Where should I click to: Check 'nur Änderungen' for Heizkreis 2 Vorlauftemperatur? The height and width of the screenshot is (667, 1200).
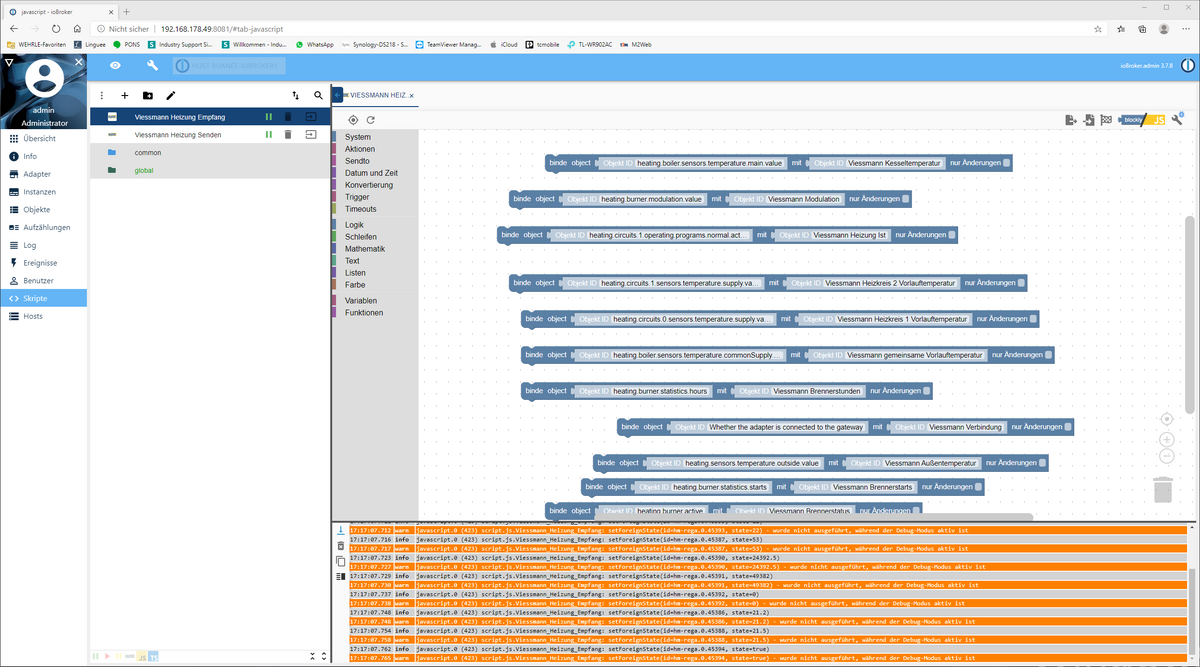click(1021, 283)
